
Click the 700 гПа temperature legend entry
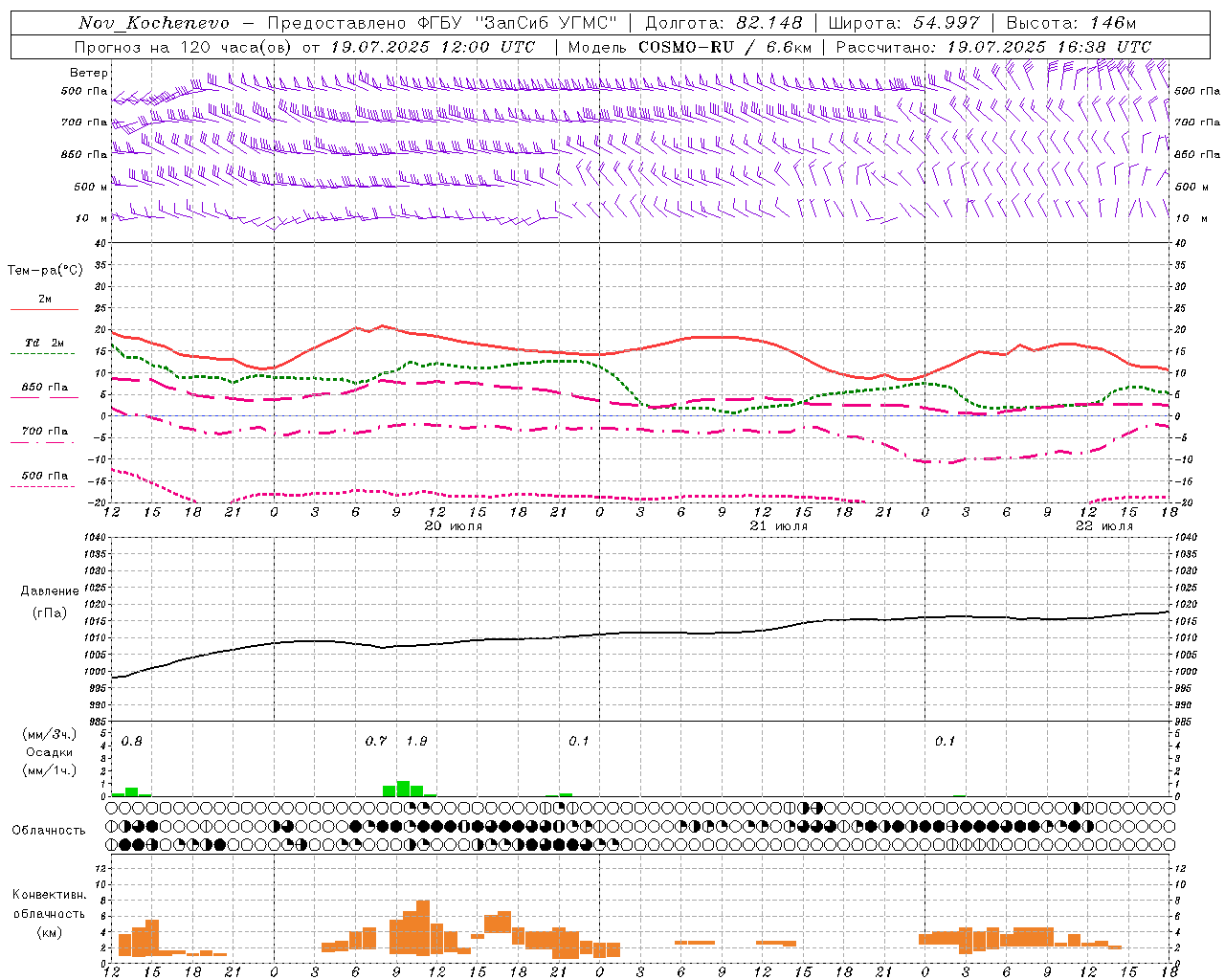point(44,432)
